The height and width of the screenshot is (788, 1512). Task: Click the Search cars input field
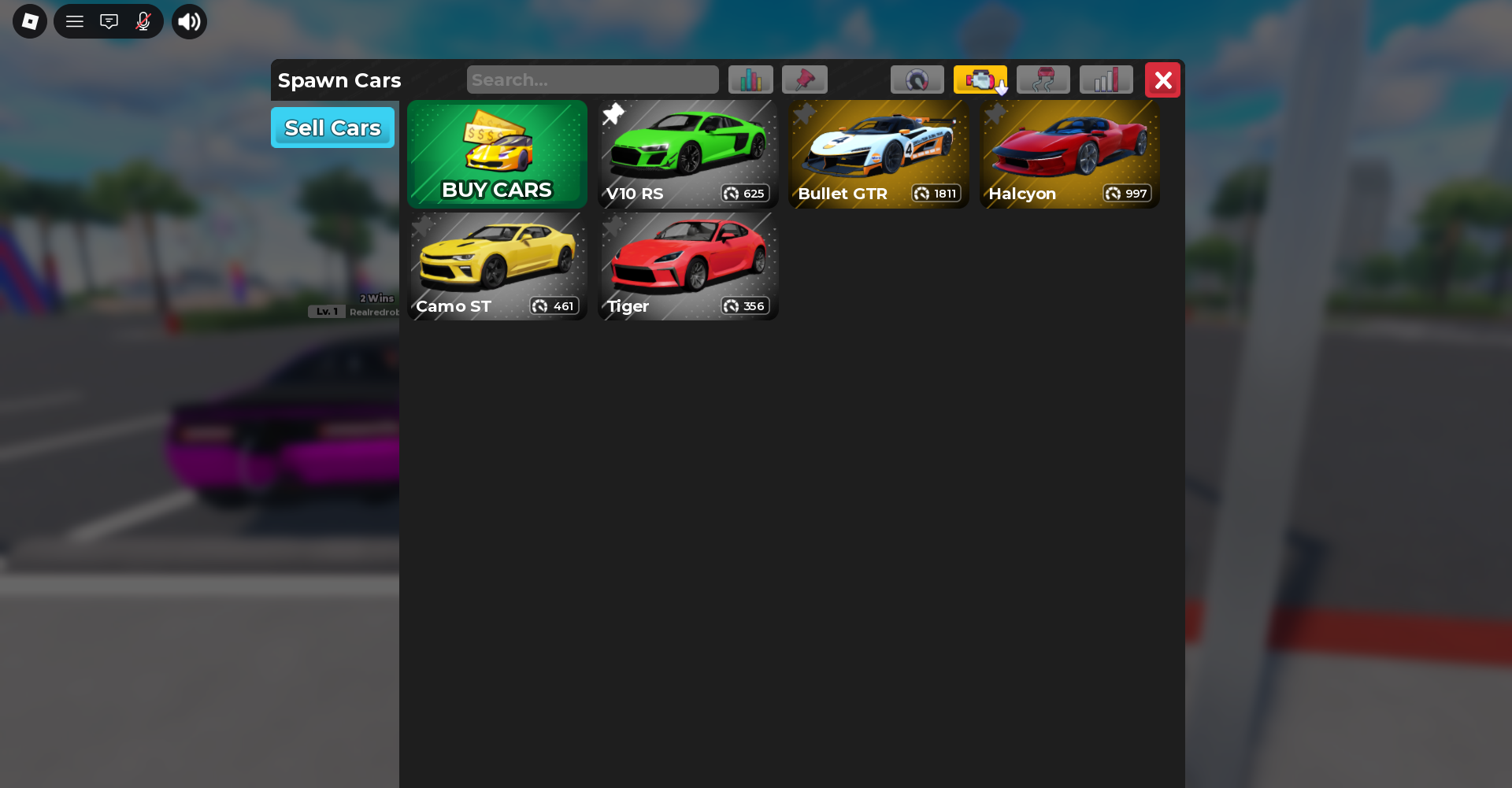pos(592,80)
